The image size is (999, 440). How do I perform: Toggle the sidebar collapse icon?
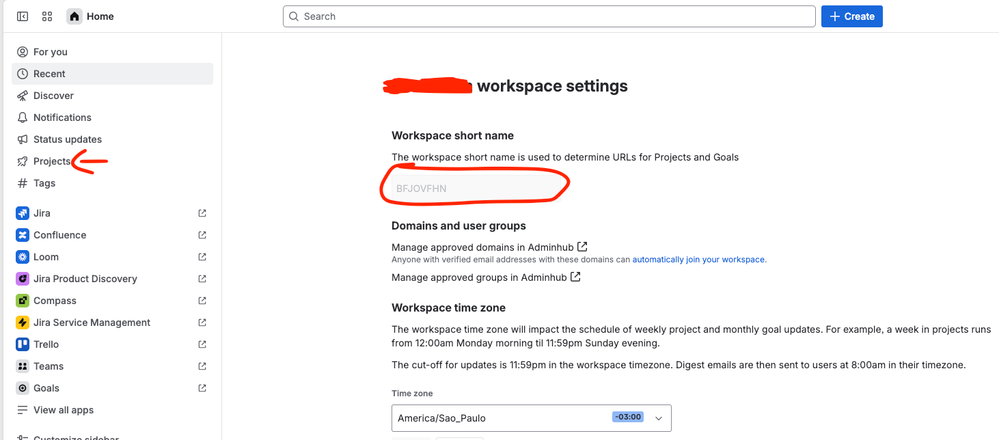pyautogui.click(x=23, y=17)
